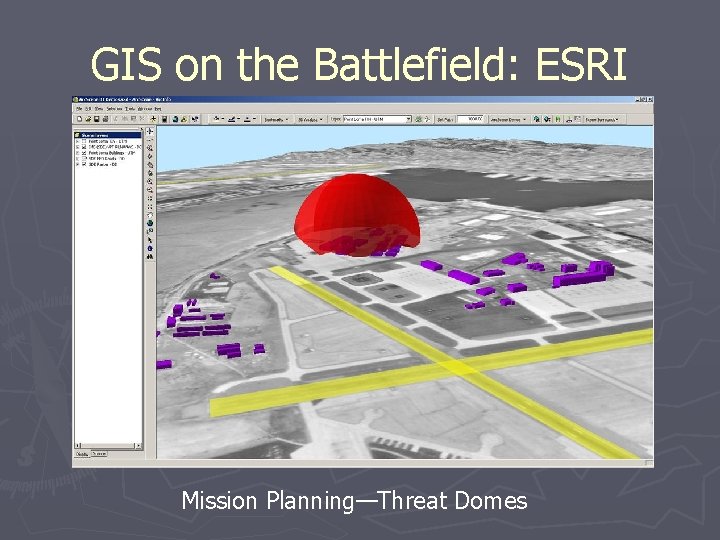
Task: Click the first globe icon after Domes dropdown
Action: click(536, 119)
